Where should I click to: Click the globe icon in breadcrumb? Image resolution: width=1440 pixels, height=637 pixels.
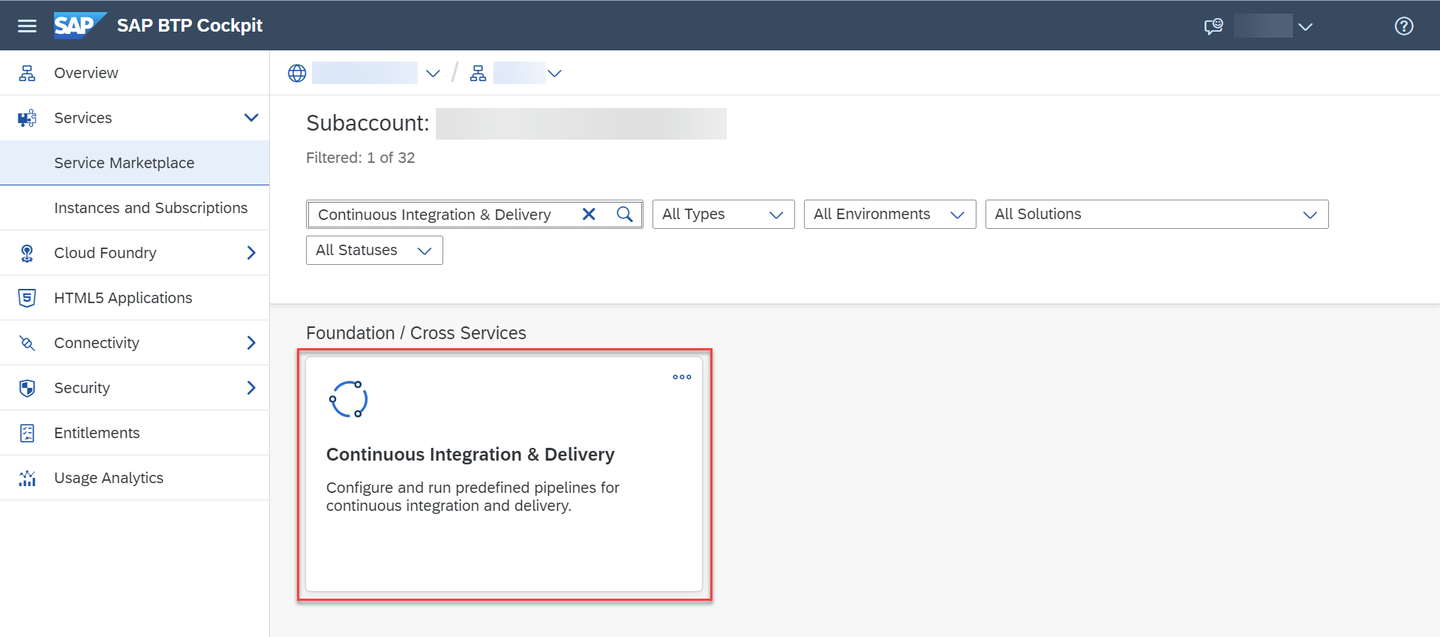pyautogui.click(x=297, y=73)
